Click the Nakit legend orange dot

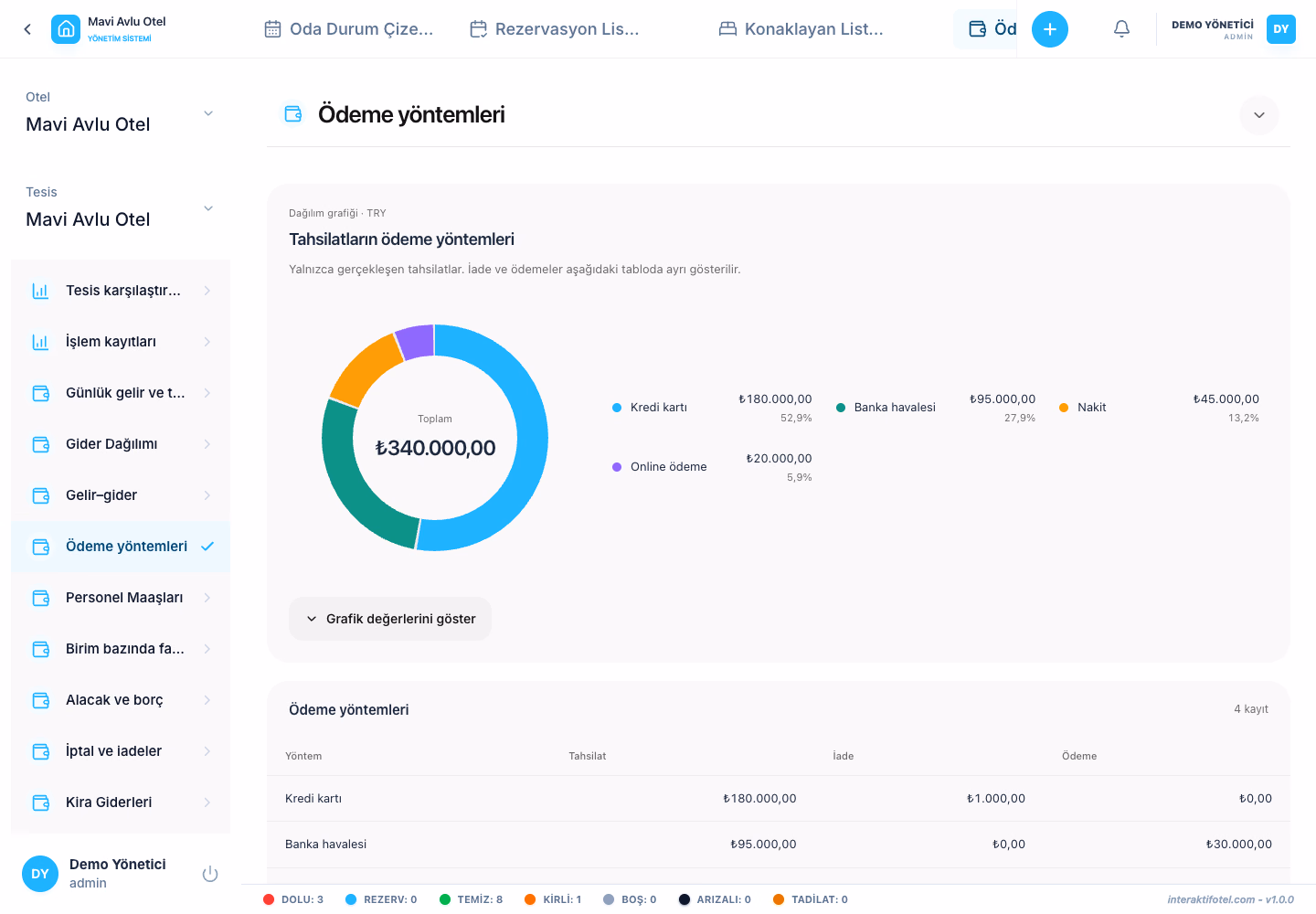1064,408
